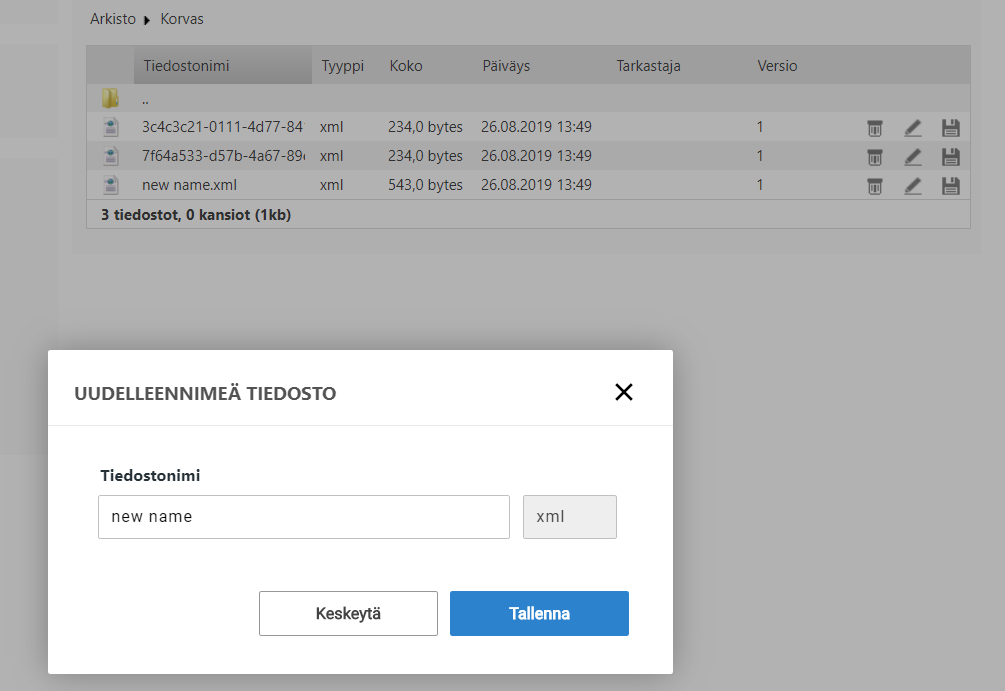Screen dimensions: 1005x691
Task: Click the delete icon for new name.xml
Action: [875, 186]
